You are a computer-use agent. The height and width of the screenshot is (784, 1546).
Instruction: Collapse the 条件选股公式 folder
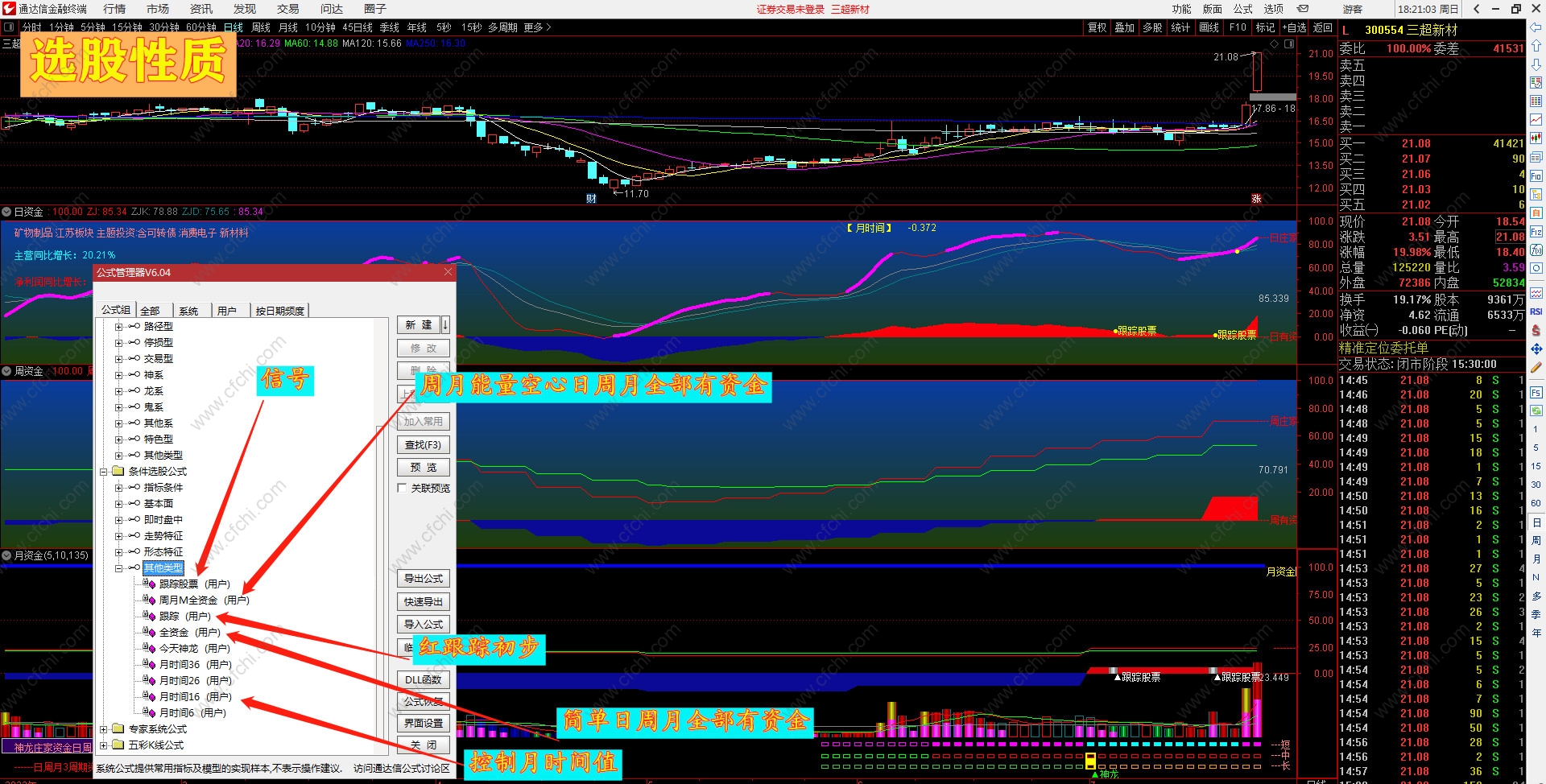(x=103, y=472)
